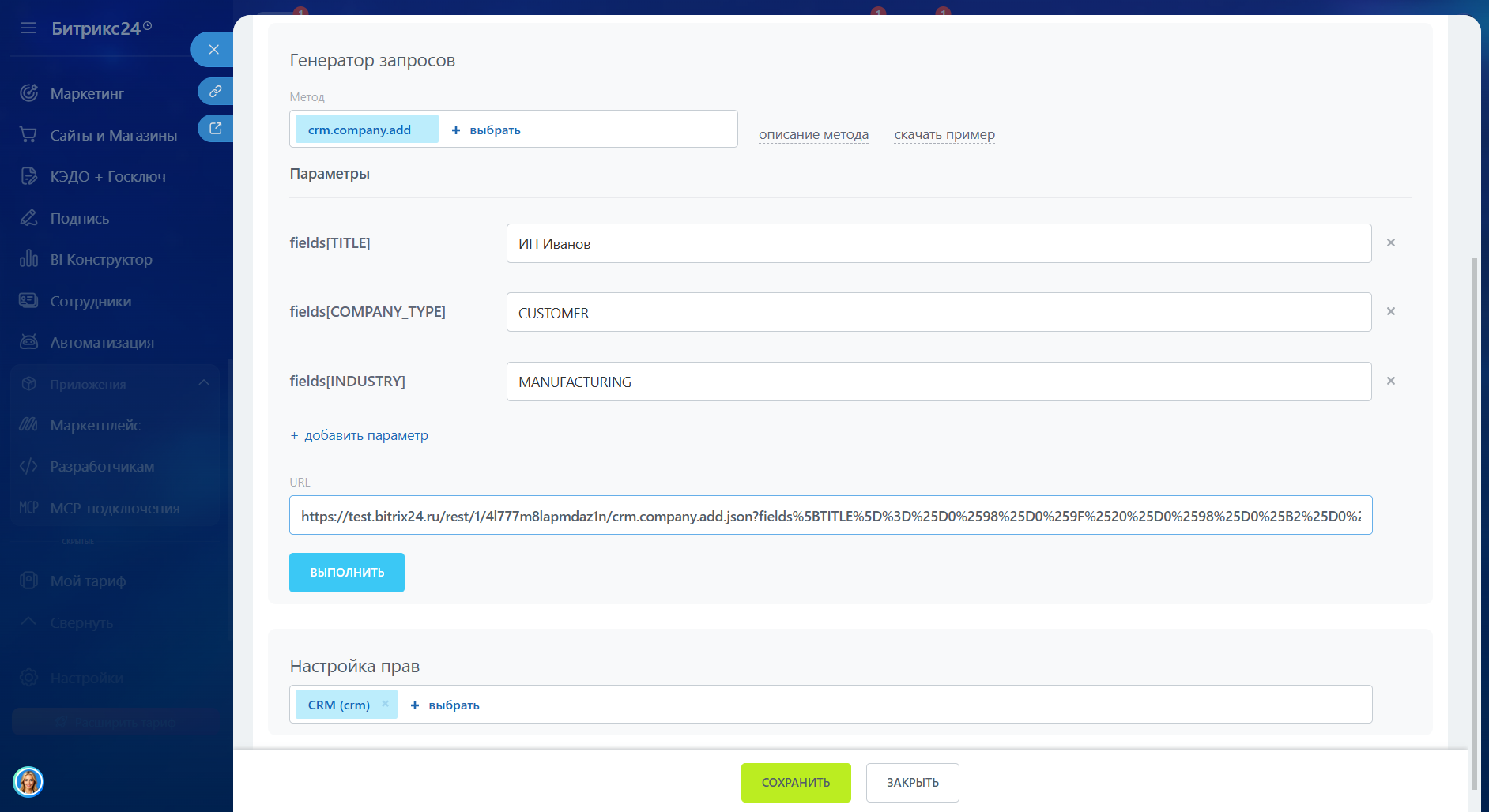The height and width of the screenshot is (812, 1489).
Task: Collapse the Приложения section chevron
Action: pos(204,383)
